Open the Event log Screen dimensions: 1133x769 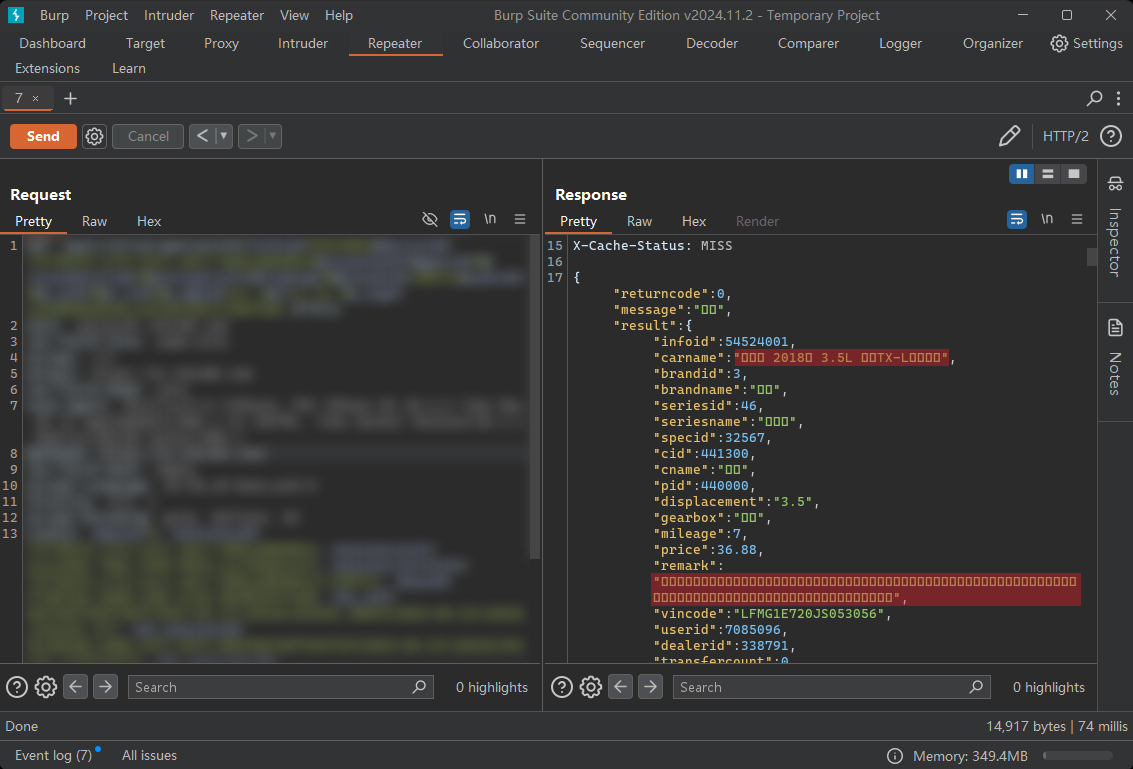point(53,755)
